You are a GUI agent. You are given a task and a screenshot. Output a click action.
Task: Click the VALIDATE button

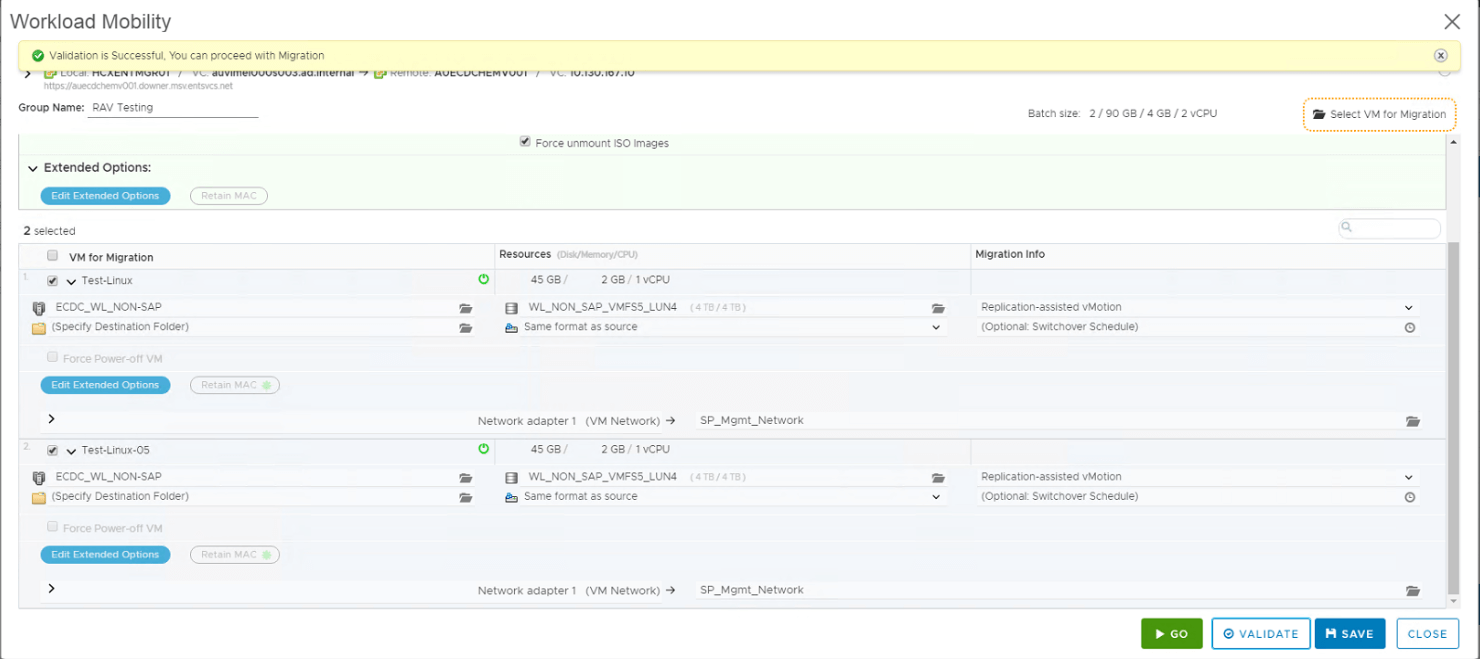[1260, 633]
